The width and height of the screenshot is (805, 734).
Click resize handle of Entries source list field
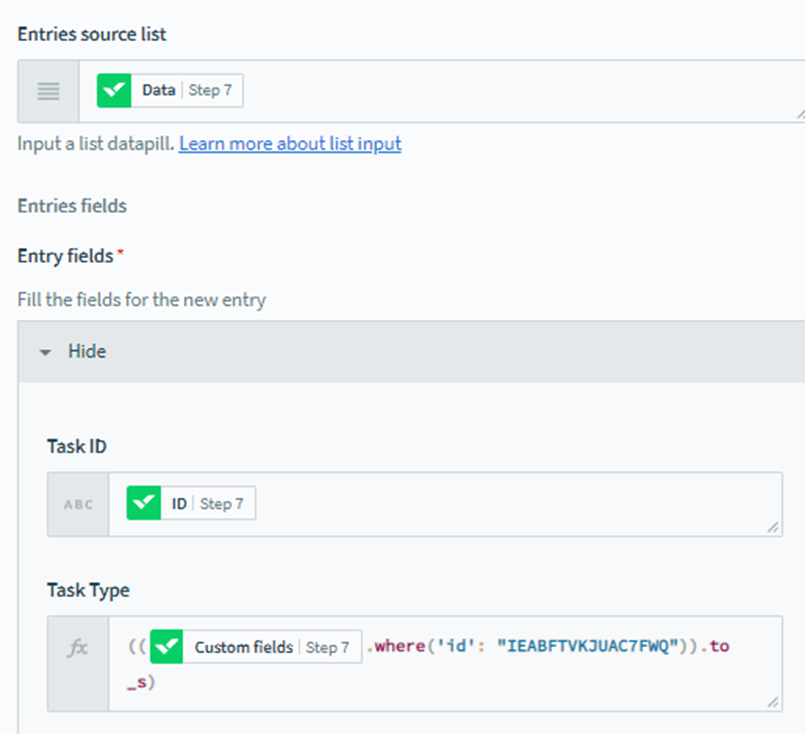(x=798, y=116)
